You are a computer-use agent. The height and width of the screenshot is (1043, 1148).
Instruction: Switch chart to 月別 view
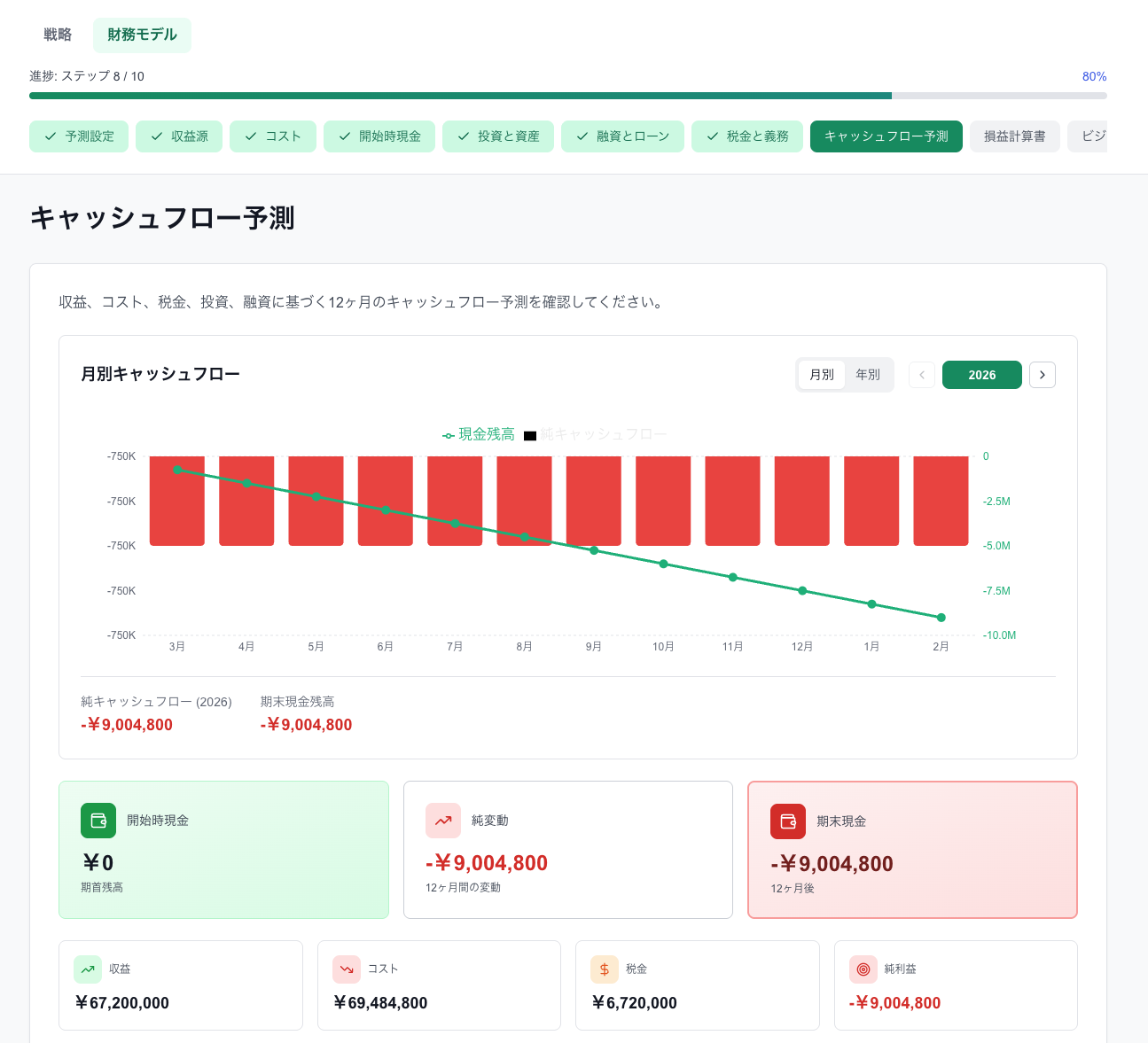[822, 375]
